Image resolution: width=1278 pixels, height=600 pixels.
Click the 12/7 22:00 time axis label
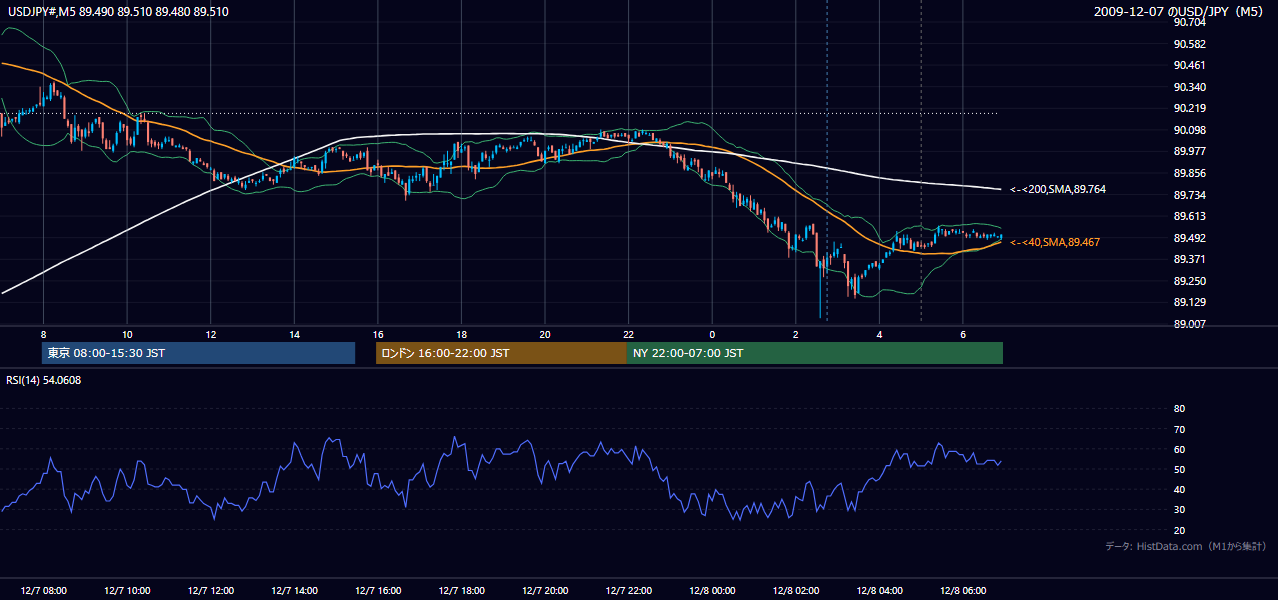[x=627, y=590]
